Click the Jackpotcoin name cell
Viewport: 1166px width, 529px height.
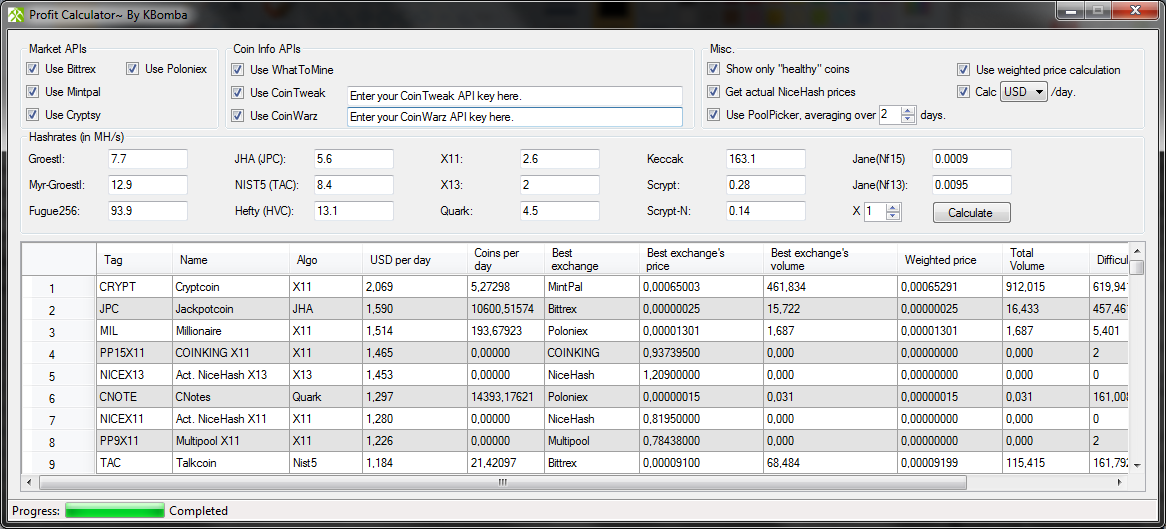tap(231, 309)
